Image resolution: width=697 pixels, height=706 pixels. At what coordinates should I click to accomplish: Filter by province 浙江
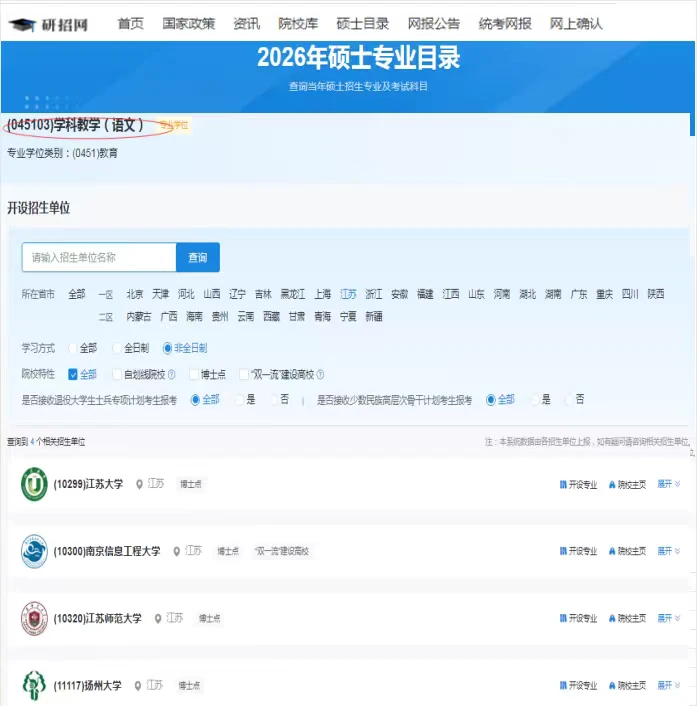[374, 294]
